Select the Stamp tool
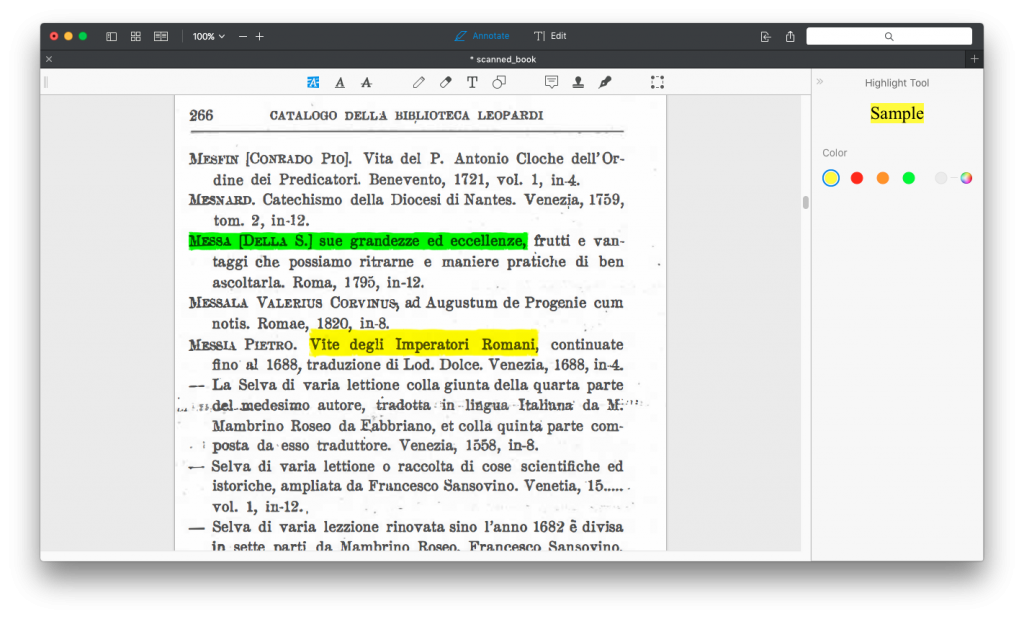Viewport: 1024px width, 619px height. point(578,82)
